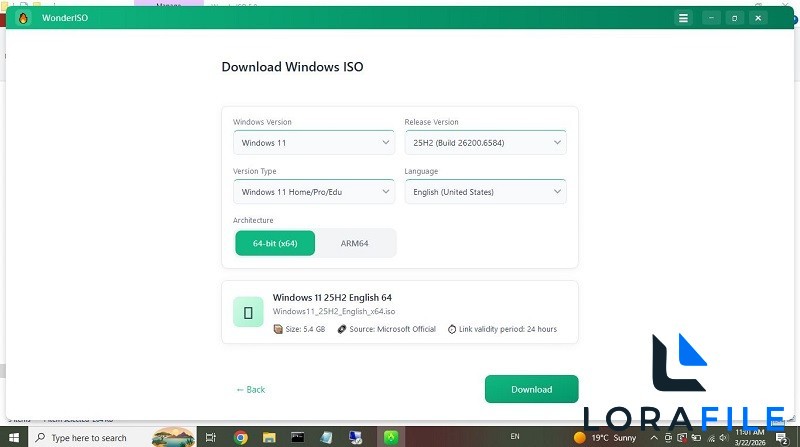Click the Source Microsoft Official icon

pos(342,329)
